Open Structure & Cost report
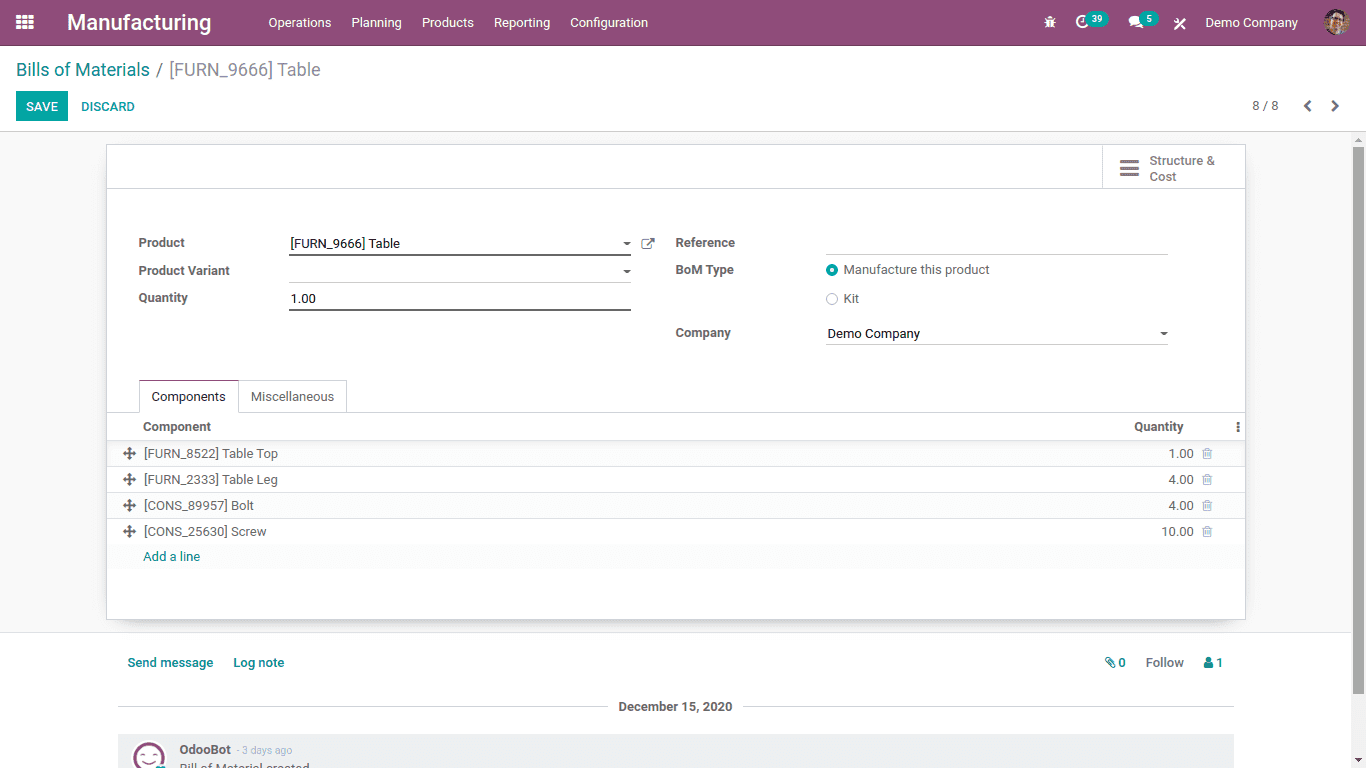1366x768 pixels. coord(1174,168)
